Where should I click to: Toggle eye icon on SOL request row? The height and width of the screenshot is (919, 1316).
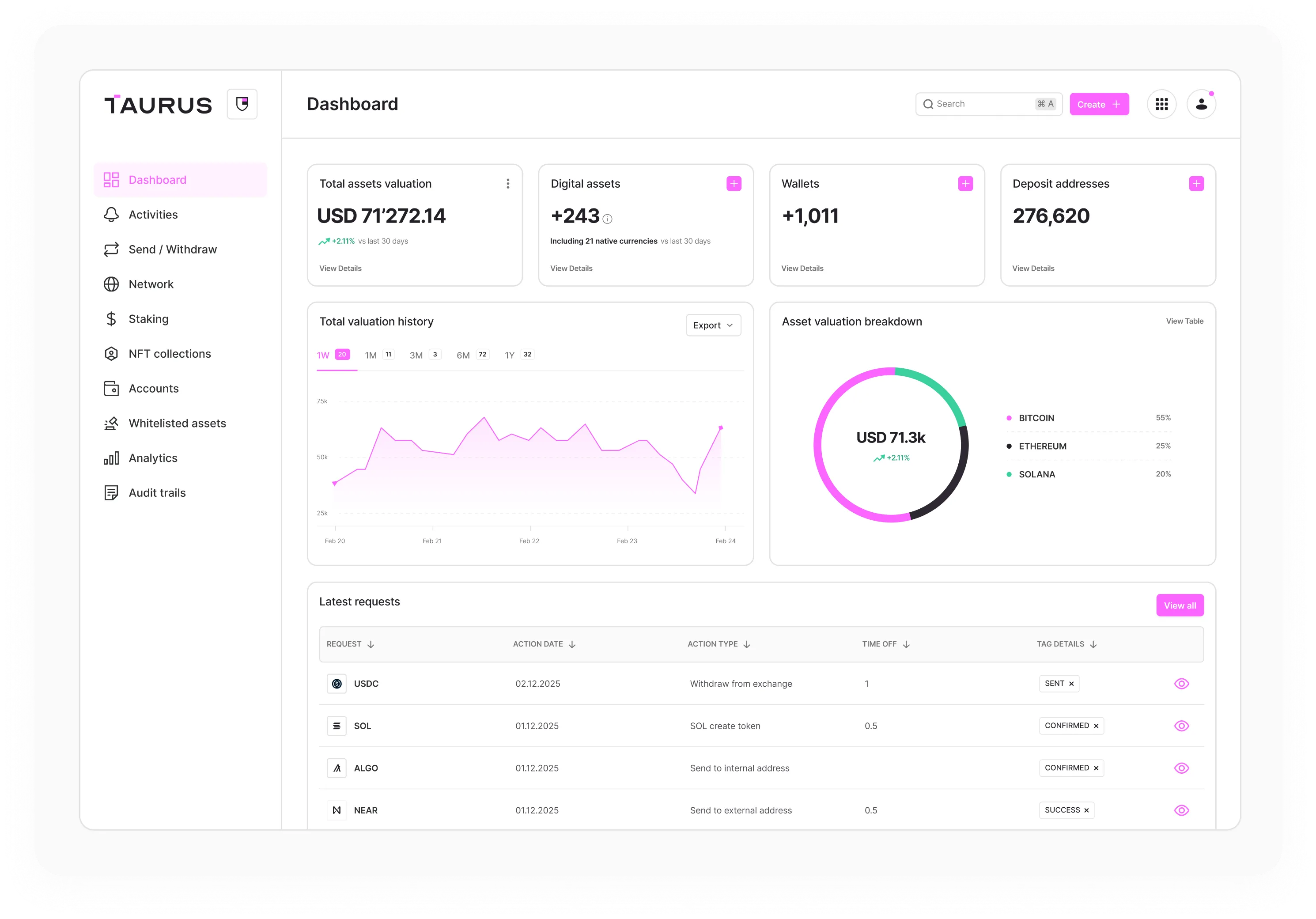coord(1181,726)
